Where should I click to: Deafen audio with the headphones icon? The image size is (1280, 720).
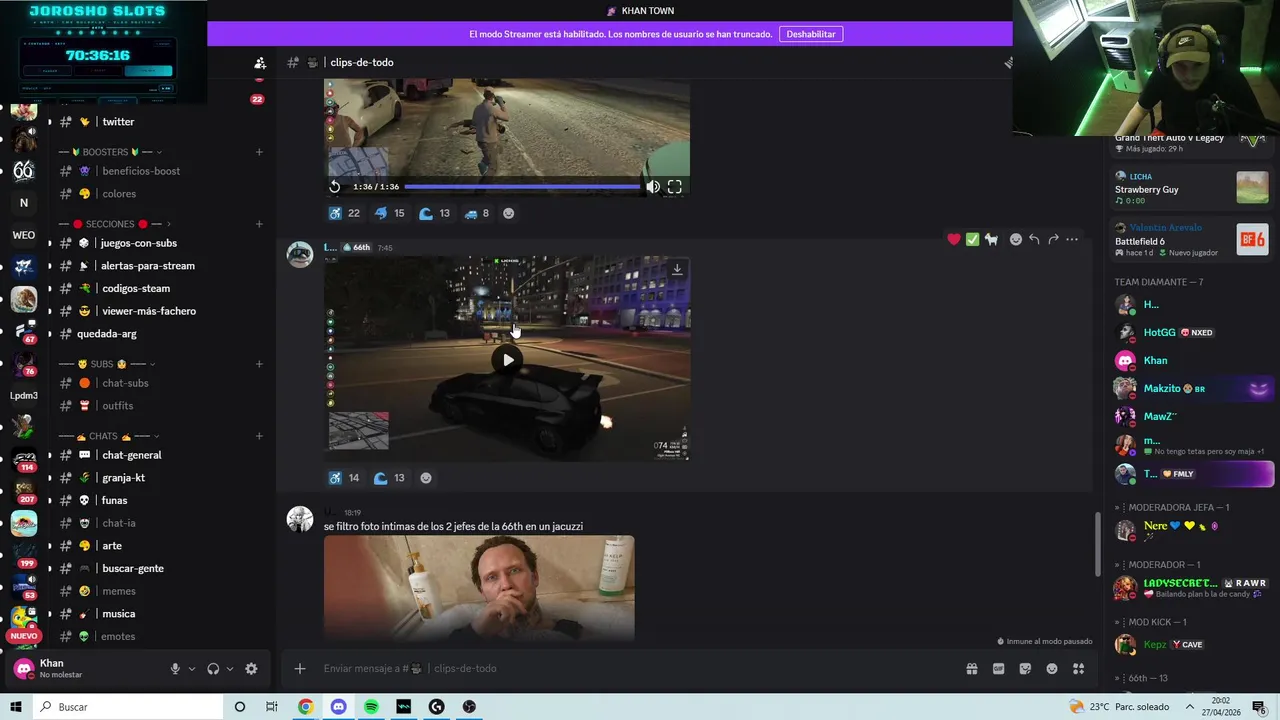coord(213,669)
